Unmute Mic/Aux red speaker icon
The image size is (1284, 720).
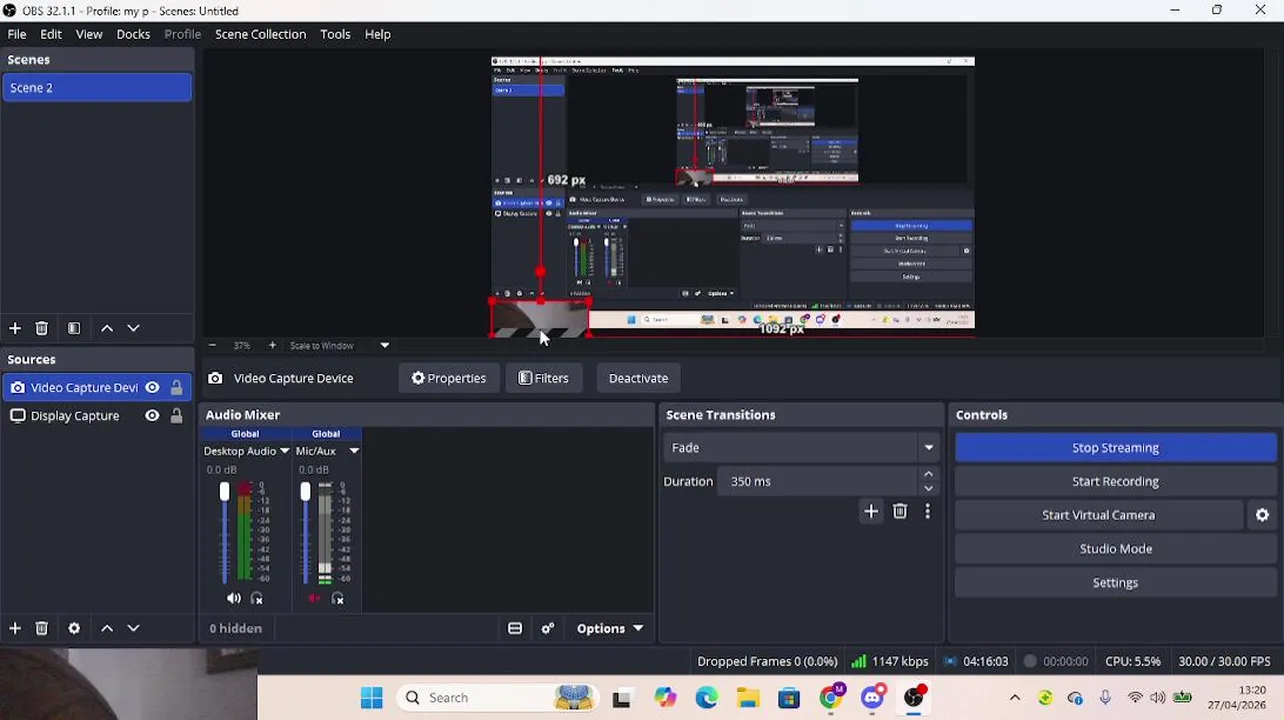[314, 598]
